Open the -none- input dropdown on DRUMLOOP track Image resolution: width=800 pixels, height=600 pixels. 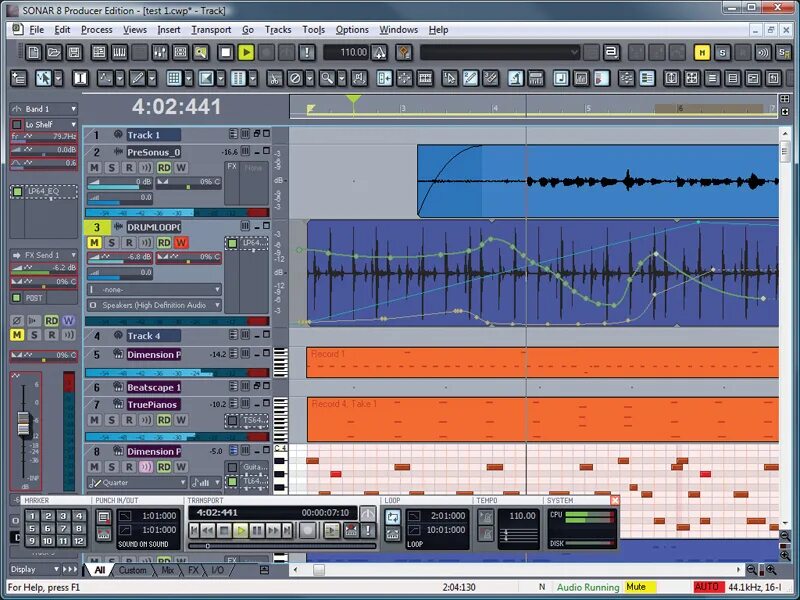point(154,289)
